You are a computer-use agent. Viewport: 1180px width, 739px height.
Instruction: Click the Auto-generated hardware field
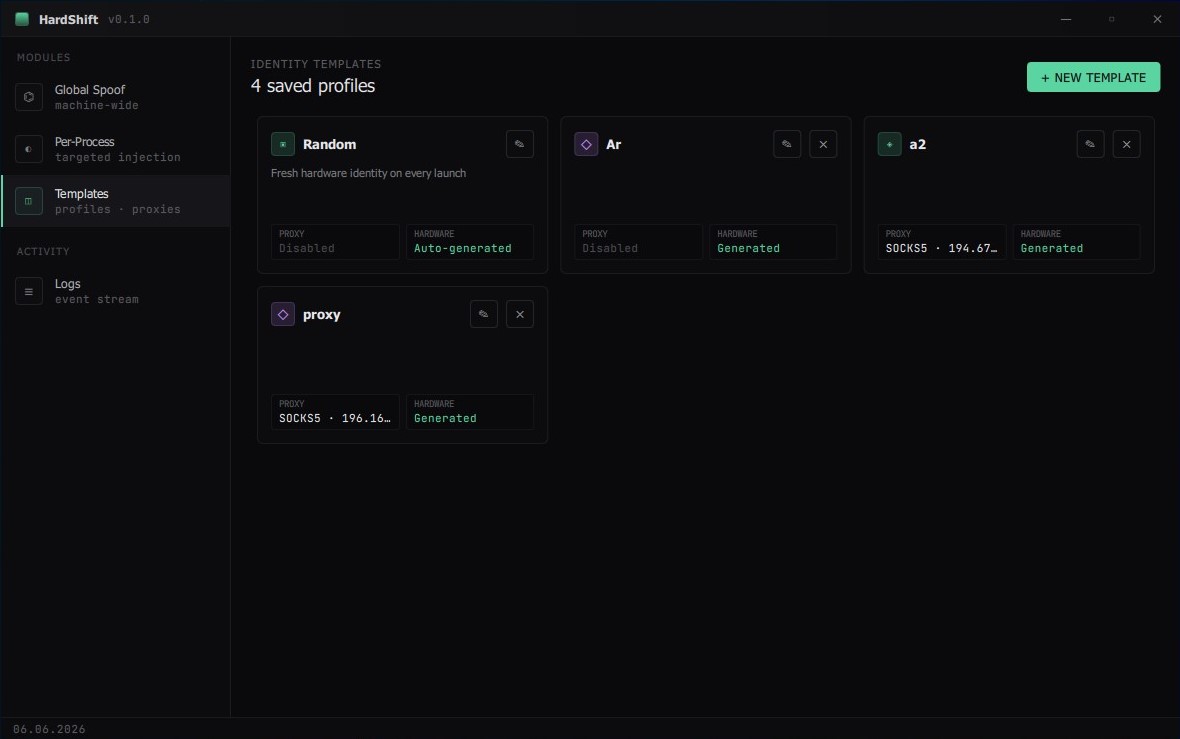[470, 242]
